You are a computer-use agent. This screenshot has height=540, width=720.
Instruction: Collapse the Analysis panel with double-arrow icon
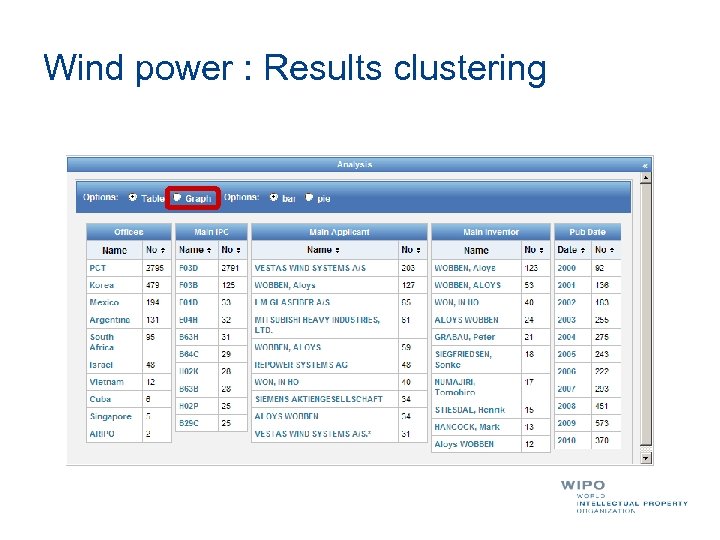(645, 165)
